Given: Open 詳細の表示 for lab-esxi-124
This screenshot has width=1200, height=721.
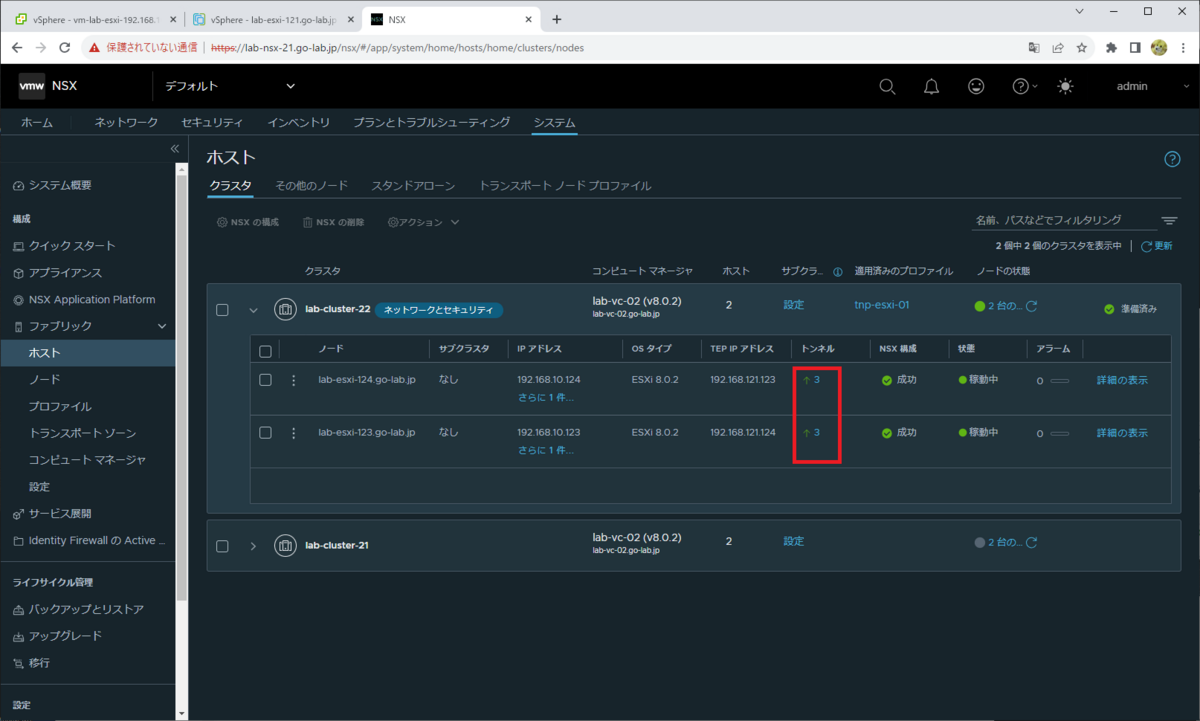Looking at the screenshot, I should [1122, 380].
